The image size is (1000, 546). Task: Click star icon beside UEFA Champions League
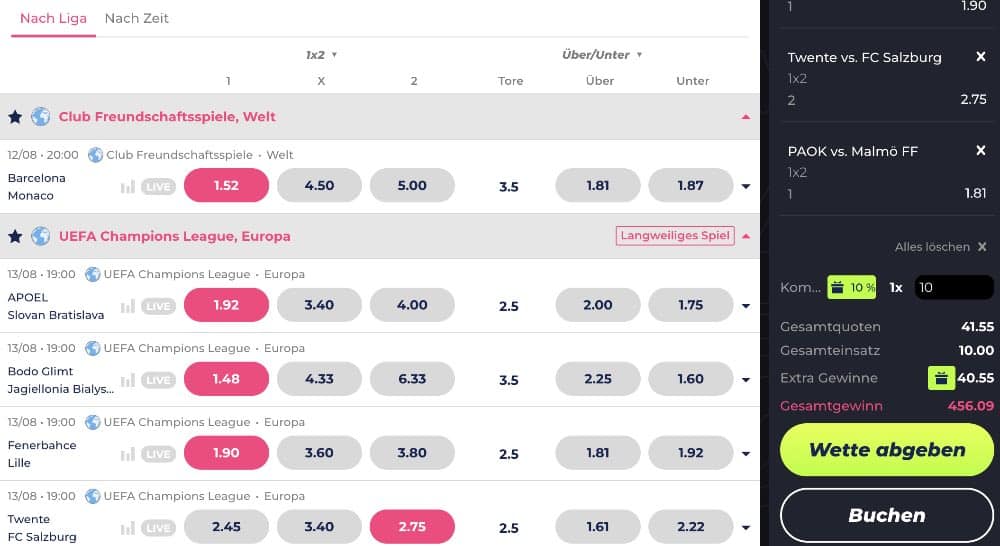15,237
